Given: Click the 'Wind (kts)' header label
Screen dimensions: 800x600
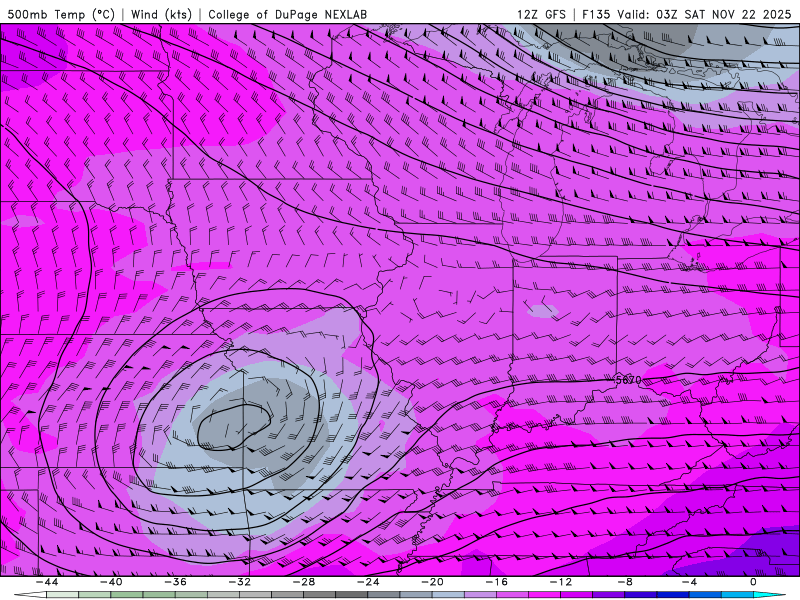Looking at the screenshot, I should click(161, 14).
